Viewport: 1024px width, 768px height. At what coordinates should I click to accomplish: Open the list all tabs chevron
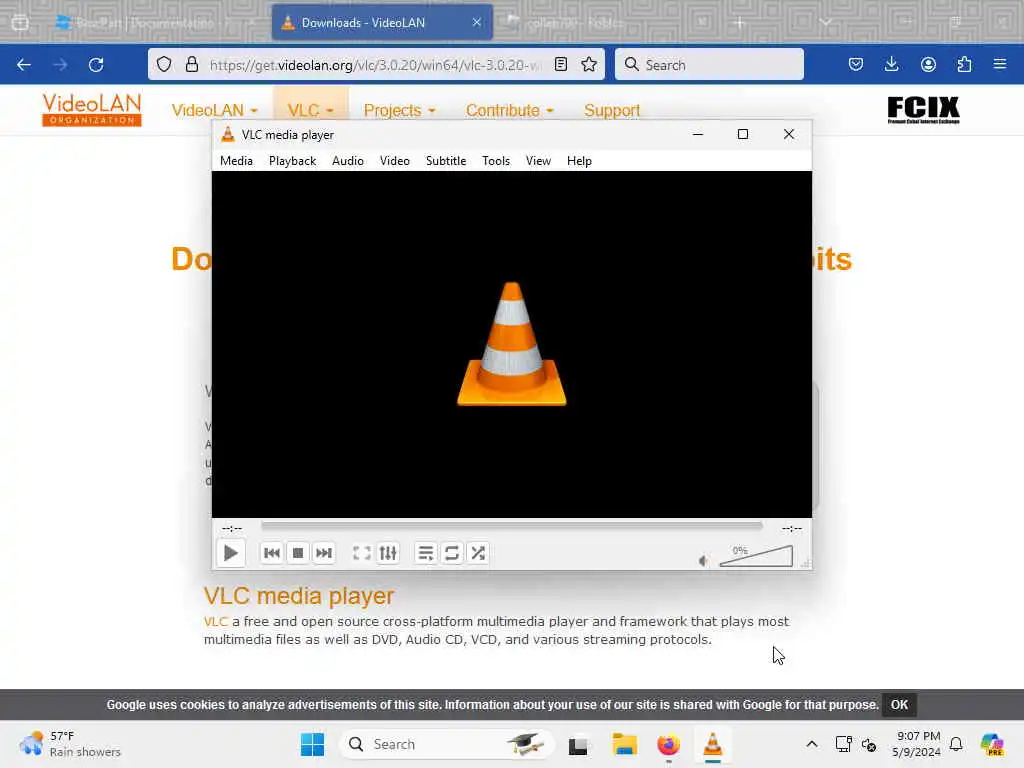tap(825, 22)
